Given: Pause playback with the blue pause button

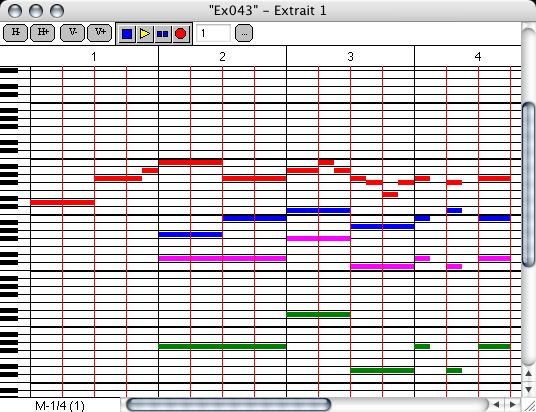Looking at the screenshot, I should point(163,34).
